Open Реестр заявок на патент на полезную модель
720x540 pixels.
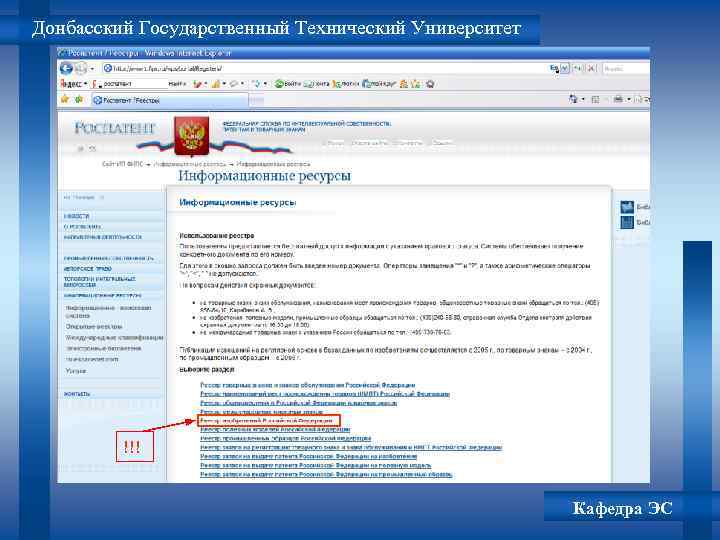(x=315, y=466)
